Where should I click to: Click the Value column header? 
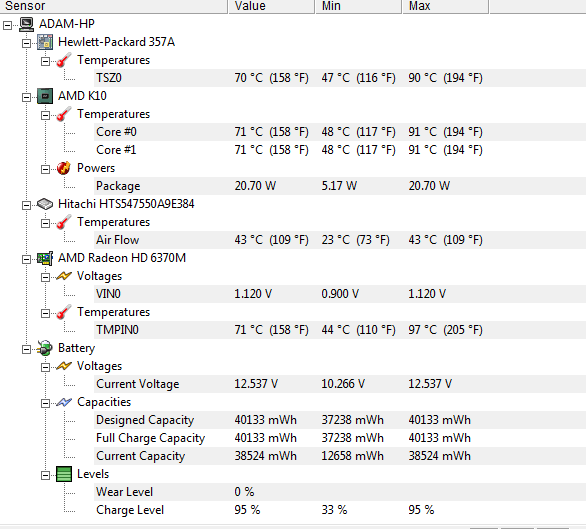(x=272, y=6)
